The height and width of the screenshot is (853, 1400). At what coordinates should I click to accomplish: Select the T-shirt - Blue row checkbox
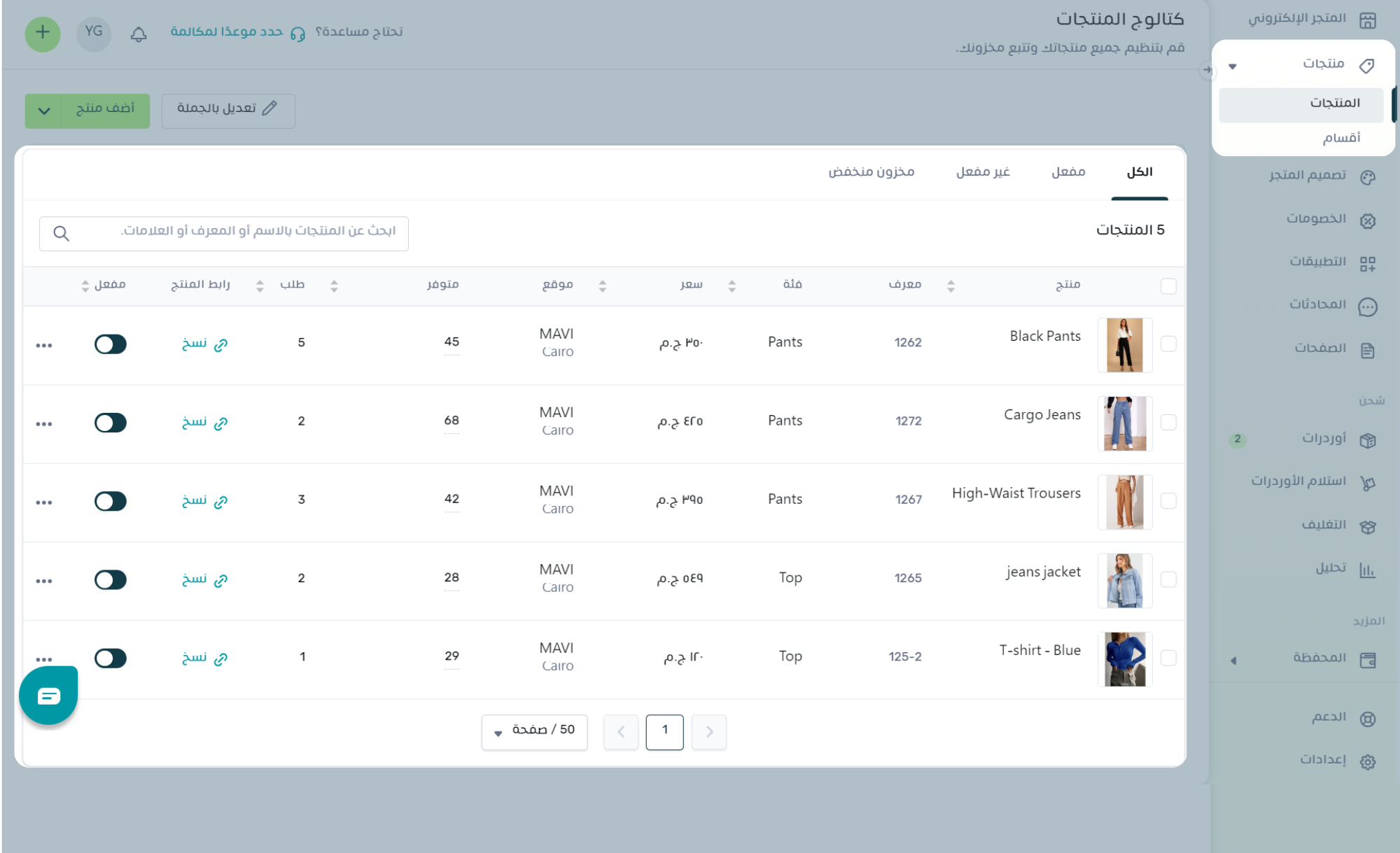click(x=1168, y=658)
